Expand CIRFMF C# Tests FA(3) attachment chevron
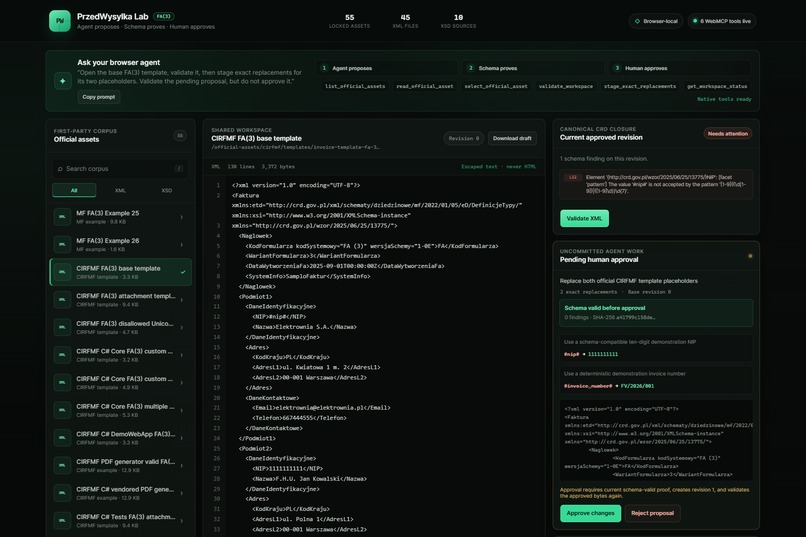Image resolution: width=806 pixels, height=537 pixels. coord(181,521)
